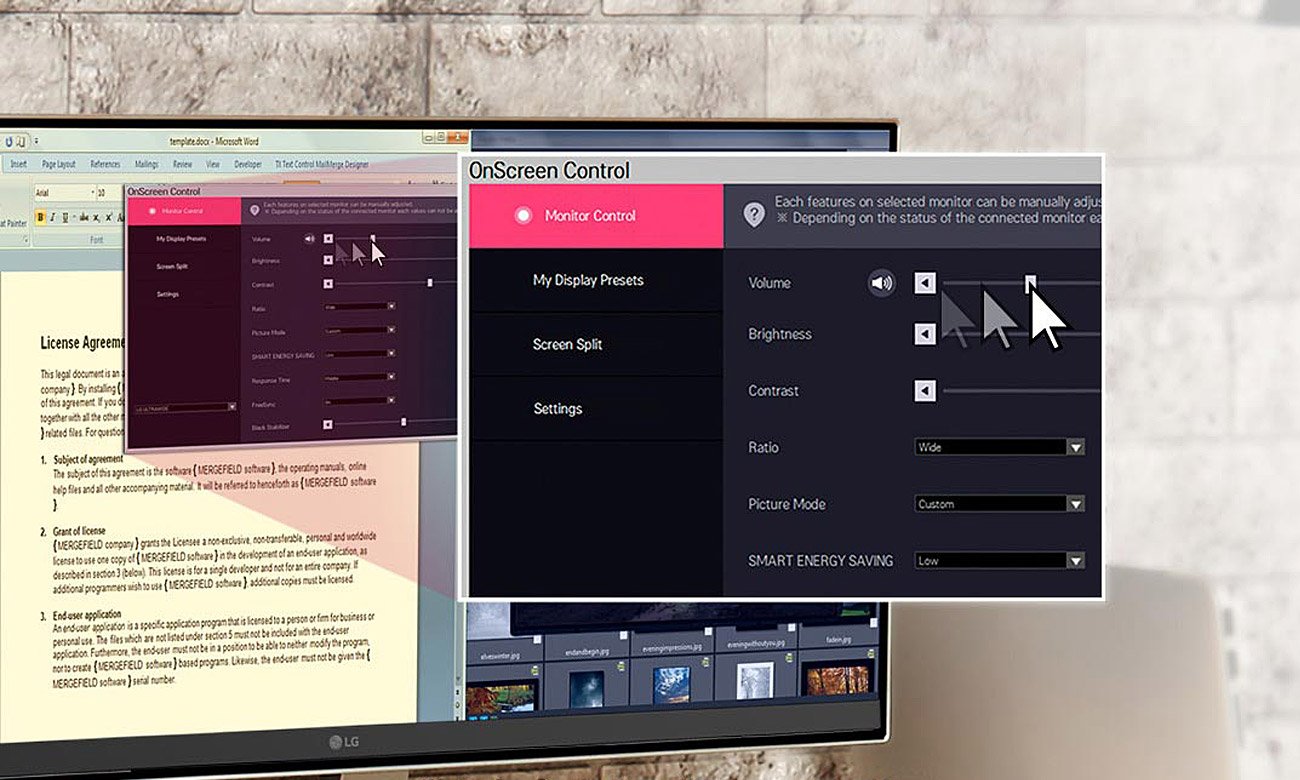1300x780 pixels.
Task: Open the References tab in Word
Action: tap(105, 164)
